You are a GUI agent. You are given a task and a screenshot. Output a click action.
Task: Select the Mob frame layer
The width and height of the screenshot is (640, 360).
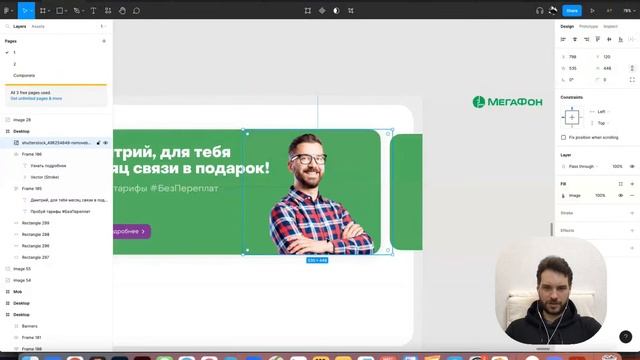pyautogui.click(x=18, y=292)
